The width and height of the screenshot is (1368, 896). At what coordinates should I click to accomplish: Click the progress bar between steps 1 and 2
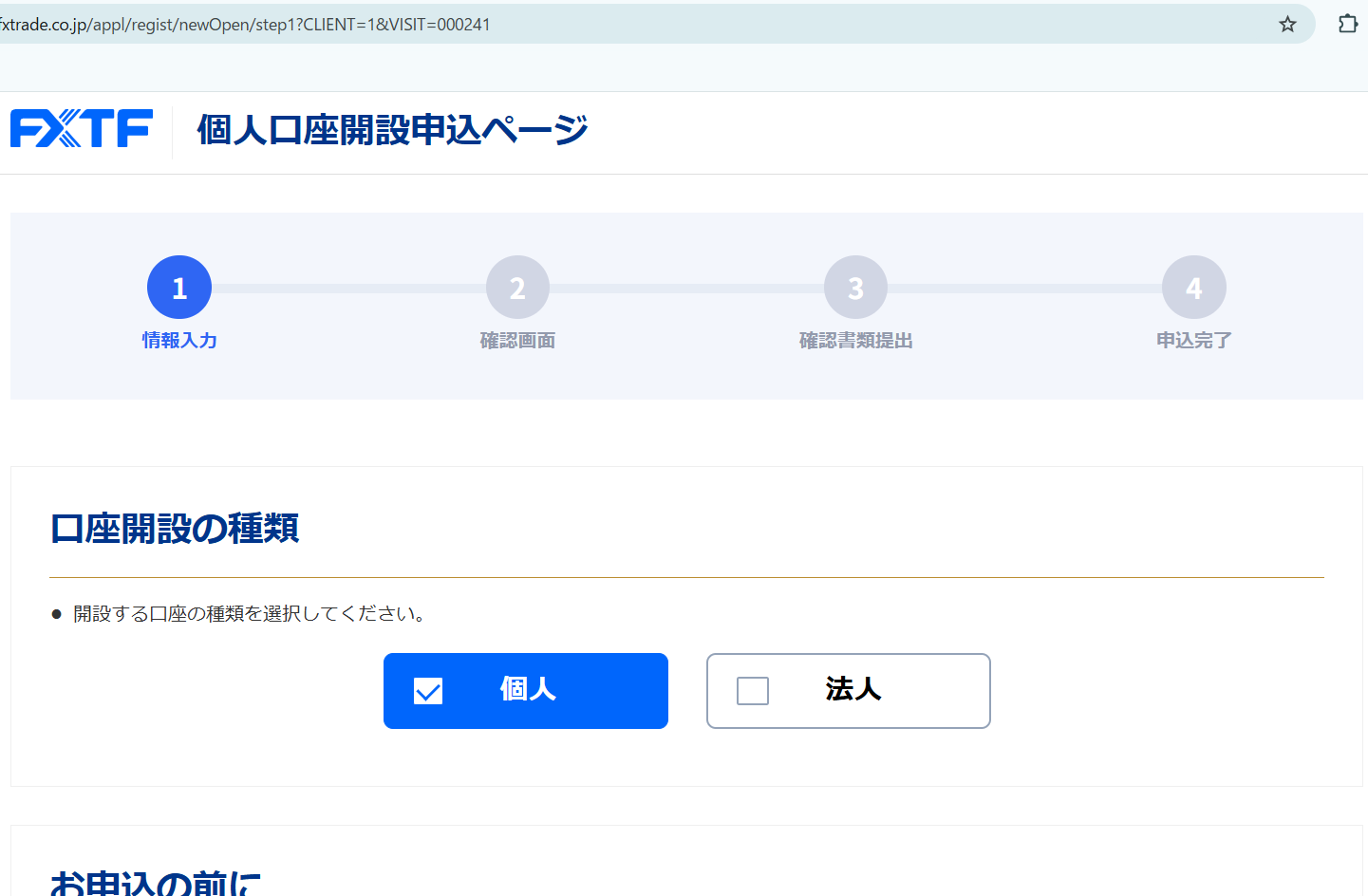click(x=347, y=286)
